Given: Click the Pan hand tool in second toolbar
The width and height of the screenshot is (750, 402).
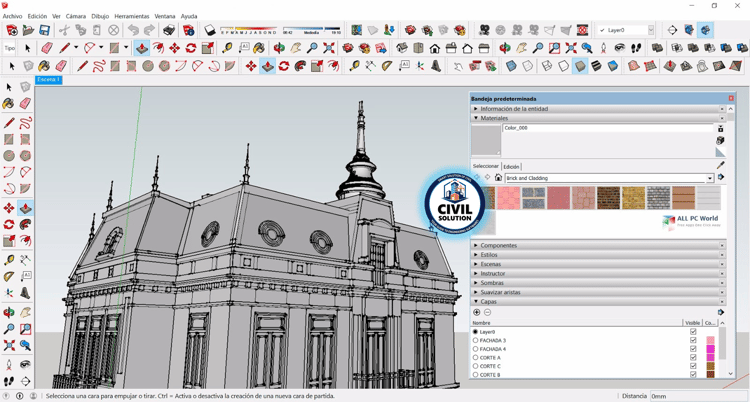Looking at the screenshot, I should (x=296, y=48).
